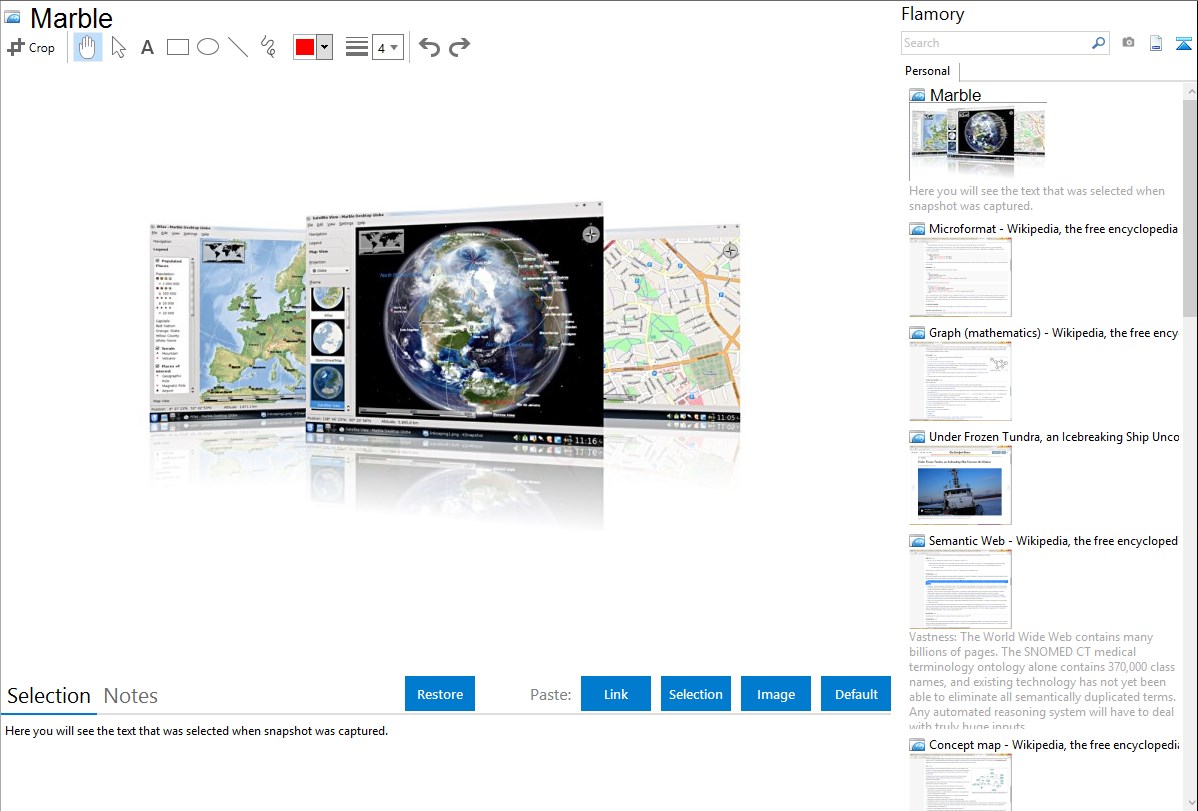
Task: Choose the freehand scribble tool
Action: point(268,47)
